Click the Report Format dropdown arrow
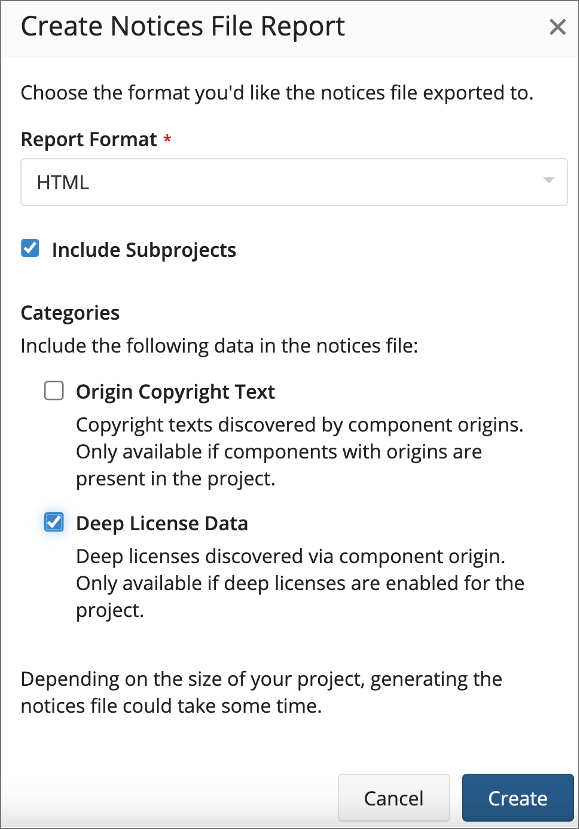The image size is (579, 829). click(548, 181)
